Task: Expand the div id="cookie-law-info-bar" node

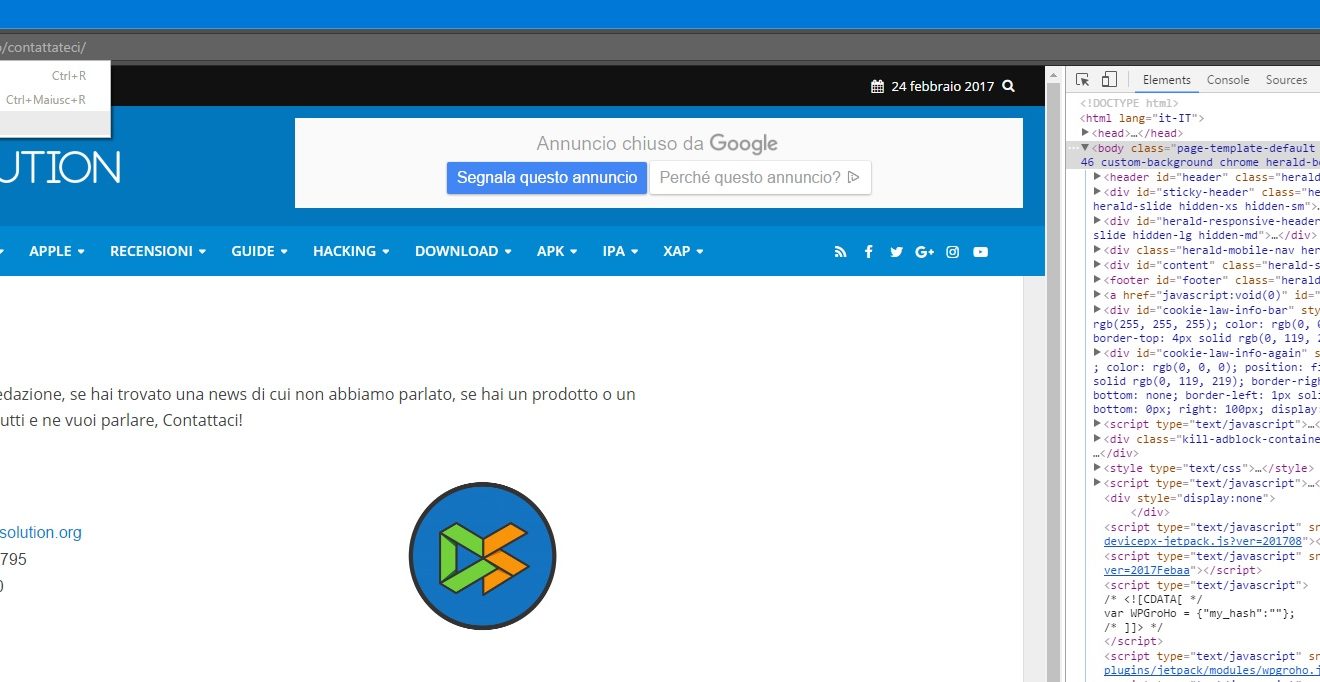Action: click(x=1098, y=309)
